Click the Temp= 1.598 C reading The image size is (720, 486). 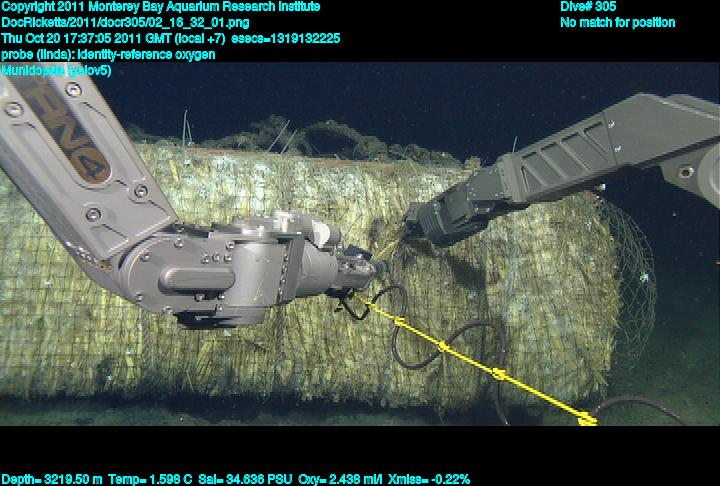[150, 480]
